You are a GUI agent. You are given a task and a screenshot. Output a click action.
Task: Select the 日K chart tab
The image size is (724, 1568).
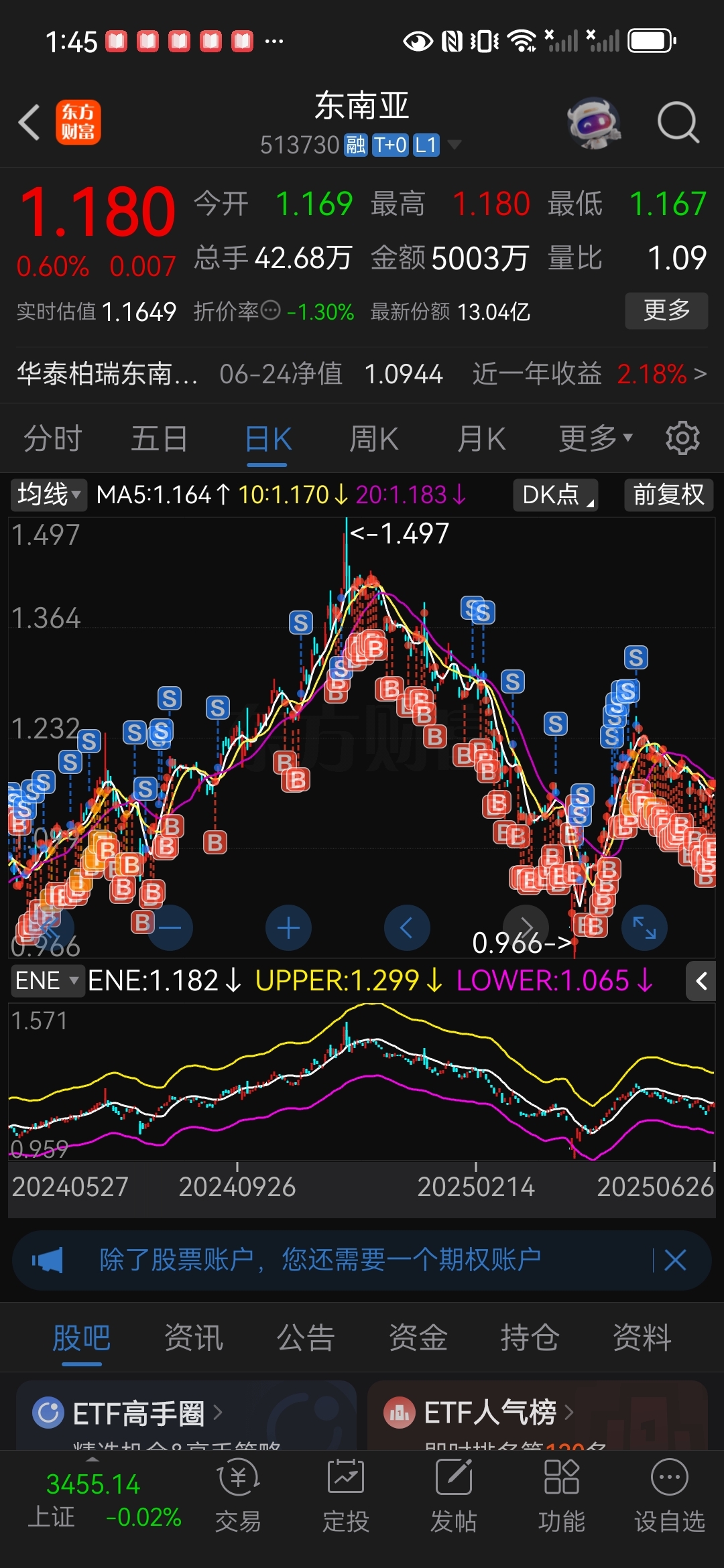[267, 440]
